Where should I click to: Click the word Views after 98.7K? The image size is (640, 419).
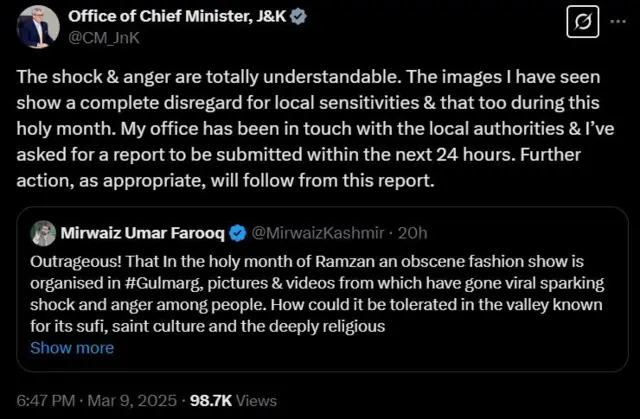257,398
